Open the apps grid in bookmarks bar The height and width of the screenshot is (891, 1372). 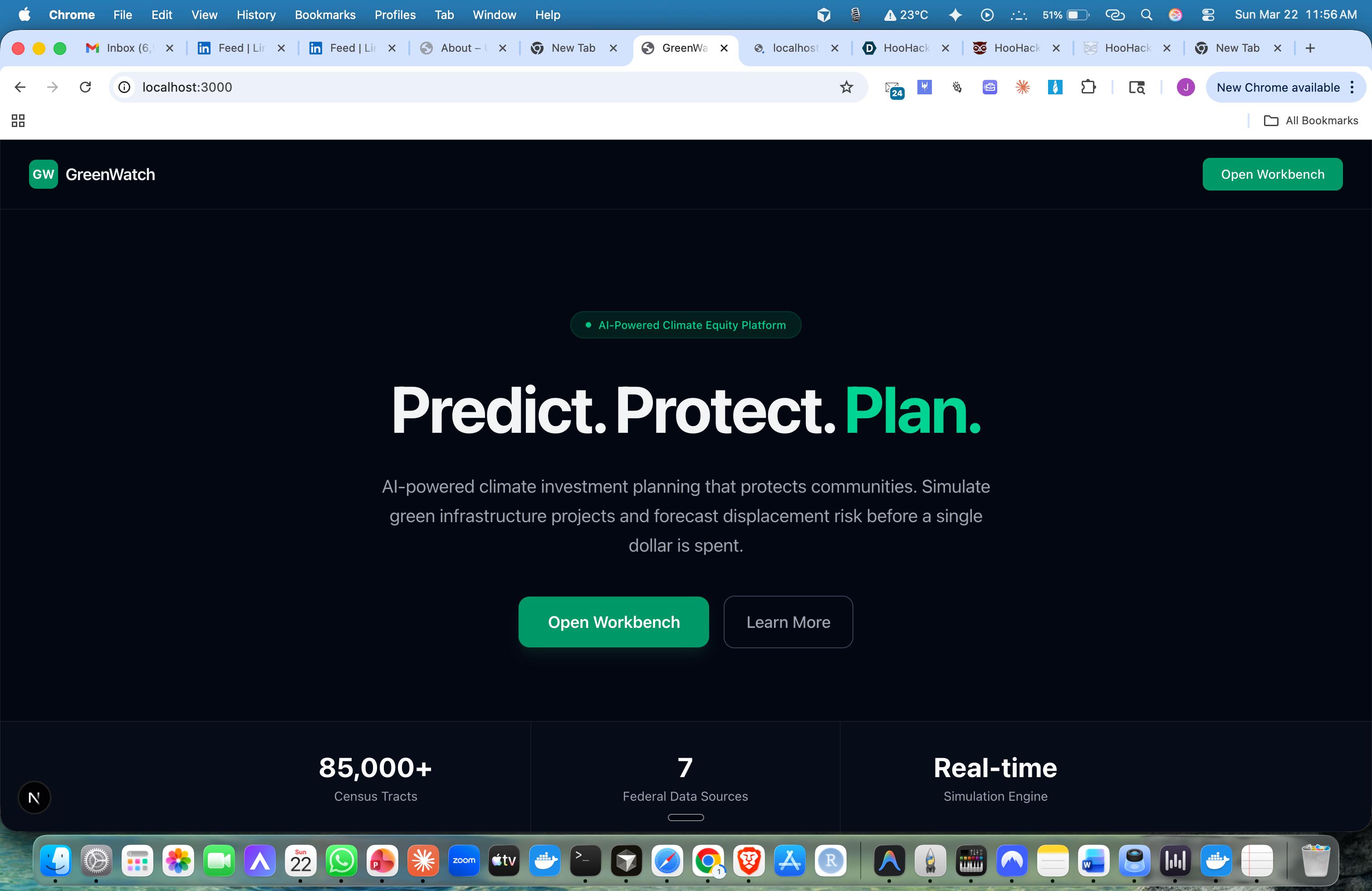pyautogui.click(x=18, y=121)
